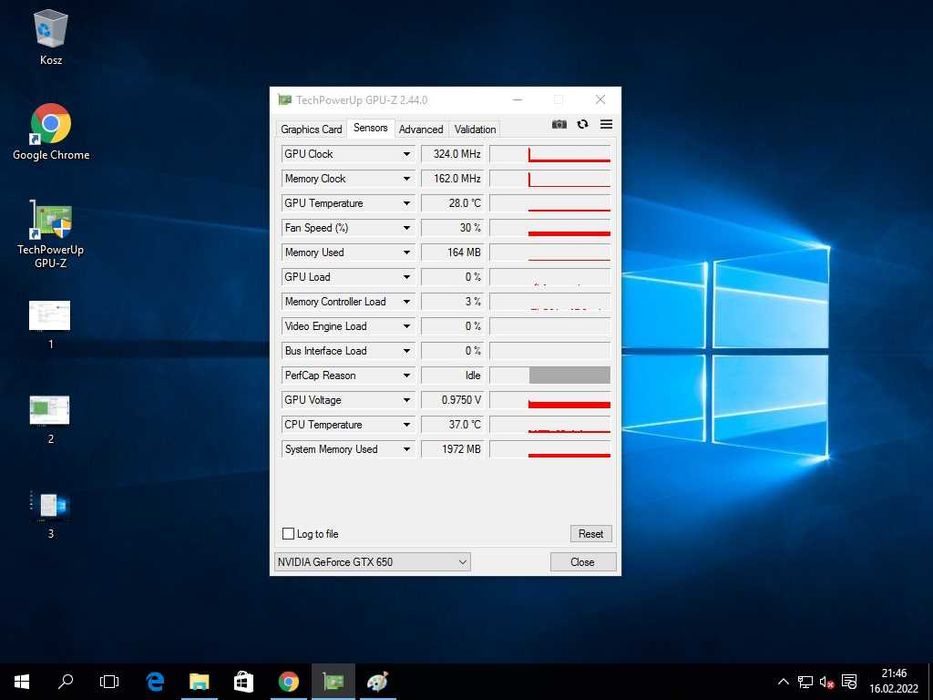Screen dimensions: 933x700
Task: Switch to the Advanced tab
Action: (x=421, y=129)
